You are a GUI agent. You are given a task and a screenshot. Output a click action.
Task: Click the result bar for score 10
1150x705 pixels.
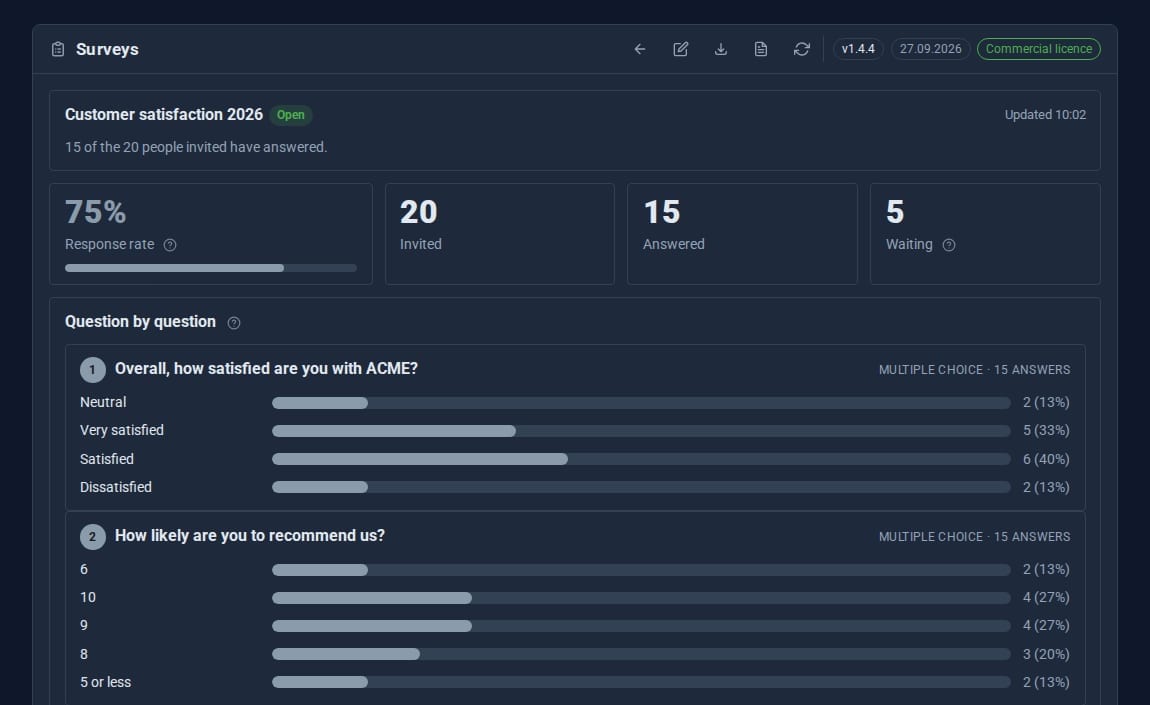[641, 598]
